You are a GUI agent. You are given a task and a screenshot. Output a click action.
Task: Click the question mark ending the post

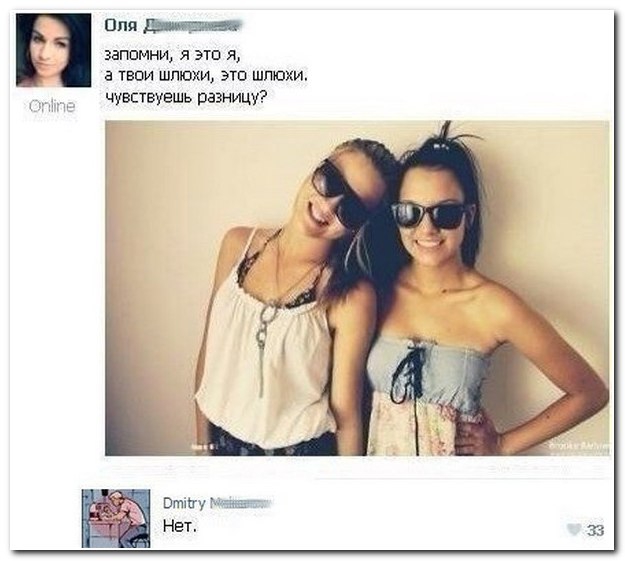pos(263,96)
